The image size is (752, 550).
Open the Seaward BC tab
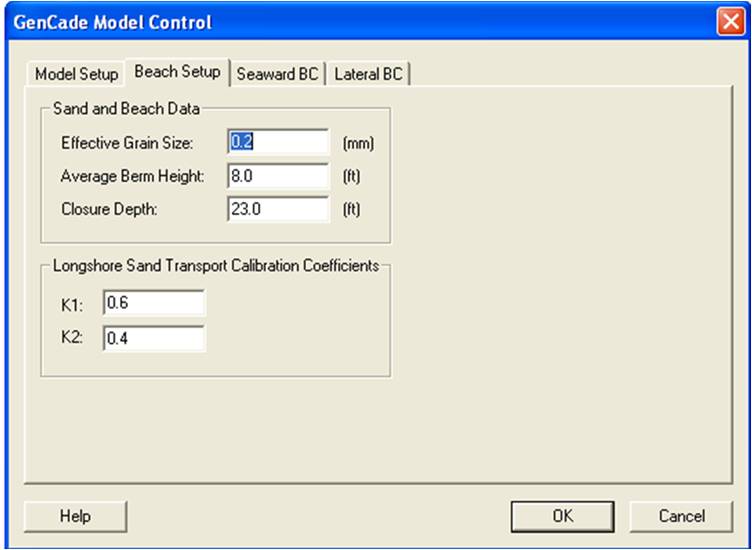point(278,74)
